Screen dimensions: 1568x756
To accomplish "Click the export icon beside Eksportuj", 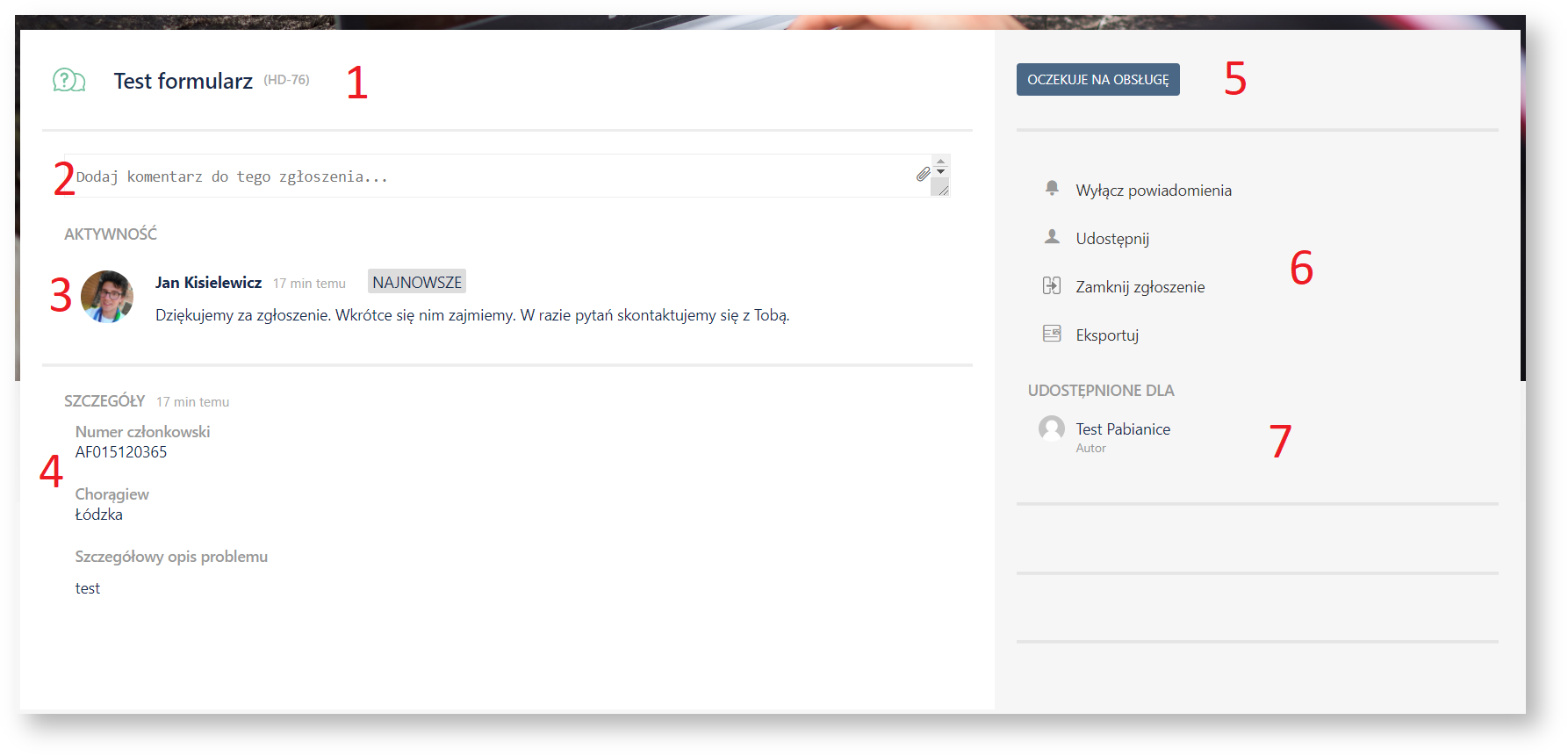I will pyautogui.click(x=1052, y=334).
